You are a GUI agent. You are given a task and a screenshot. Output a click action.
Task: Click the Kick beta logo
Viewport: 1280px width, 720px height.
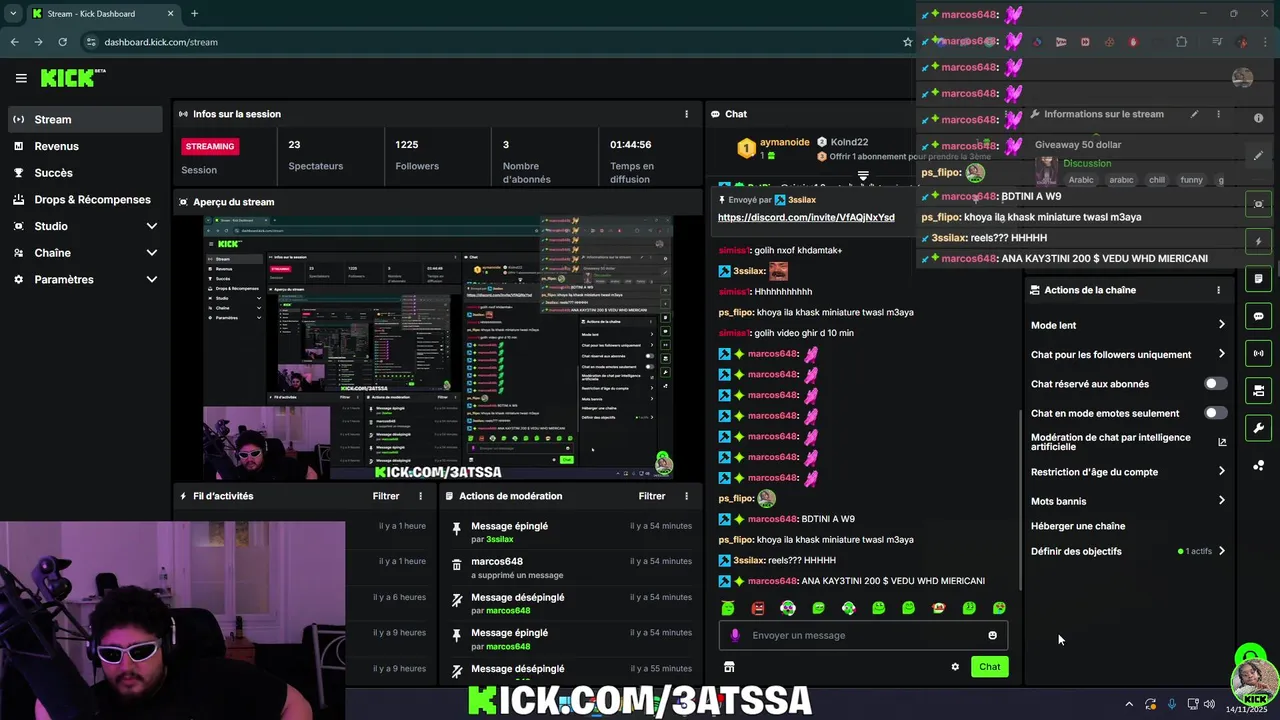click(x=73, y=78)
